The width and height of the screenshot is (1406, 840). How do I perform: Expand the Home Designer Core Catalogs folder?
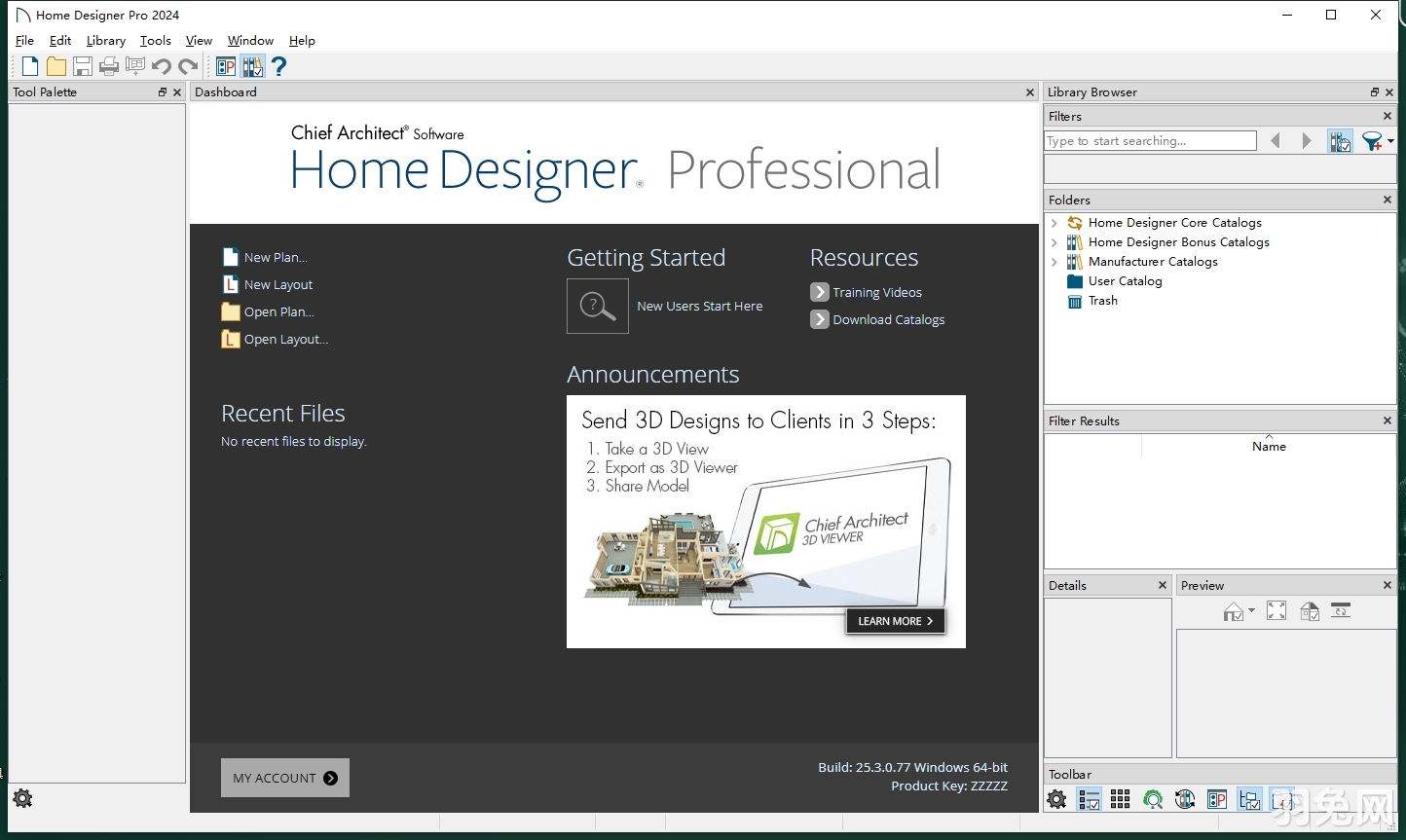pyautogui.click(x=1055, y=222)
